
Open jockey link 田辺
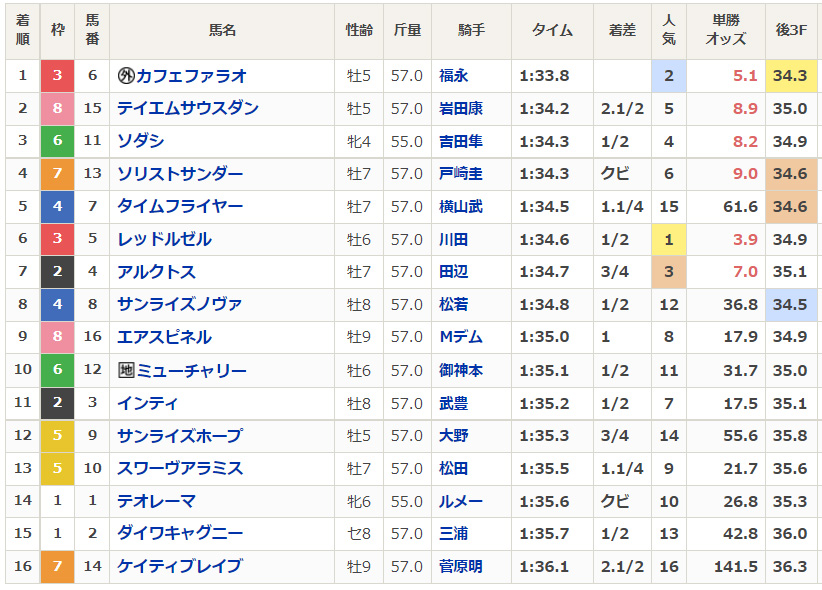(453, 272)
